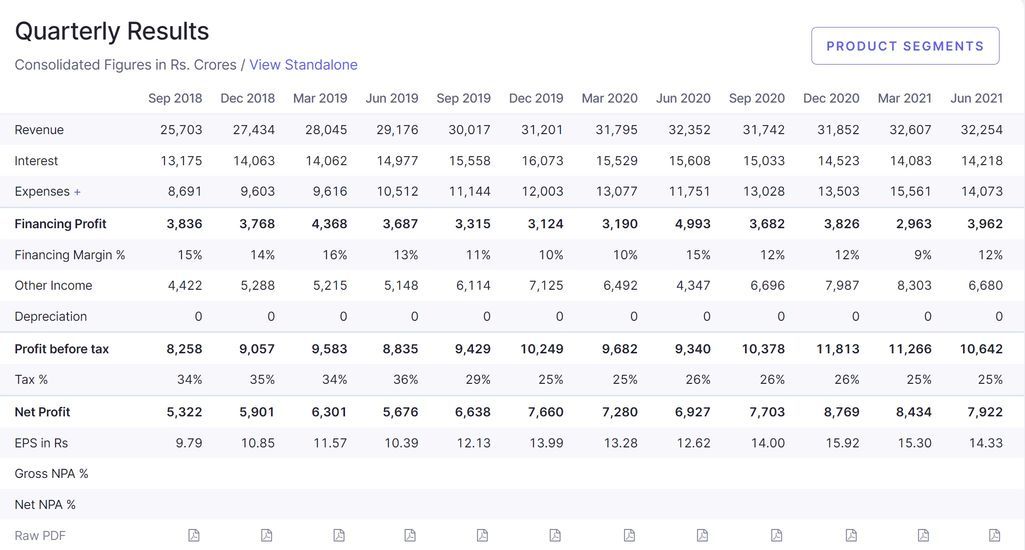Select the Net Profit row label
The image size is (1025, 550).
pos(42,412)
